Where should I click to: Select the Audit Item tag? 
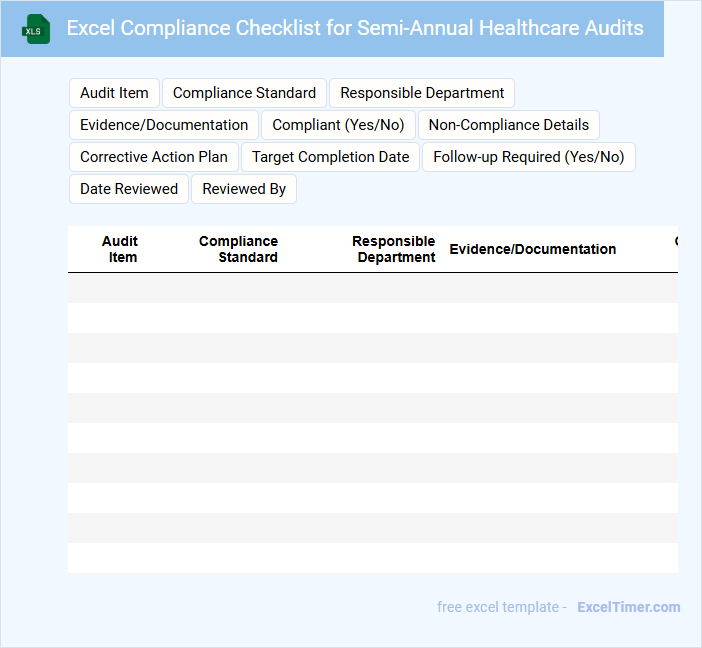114,93
